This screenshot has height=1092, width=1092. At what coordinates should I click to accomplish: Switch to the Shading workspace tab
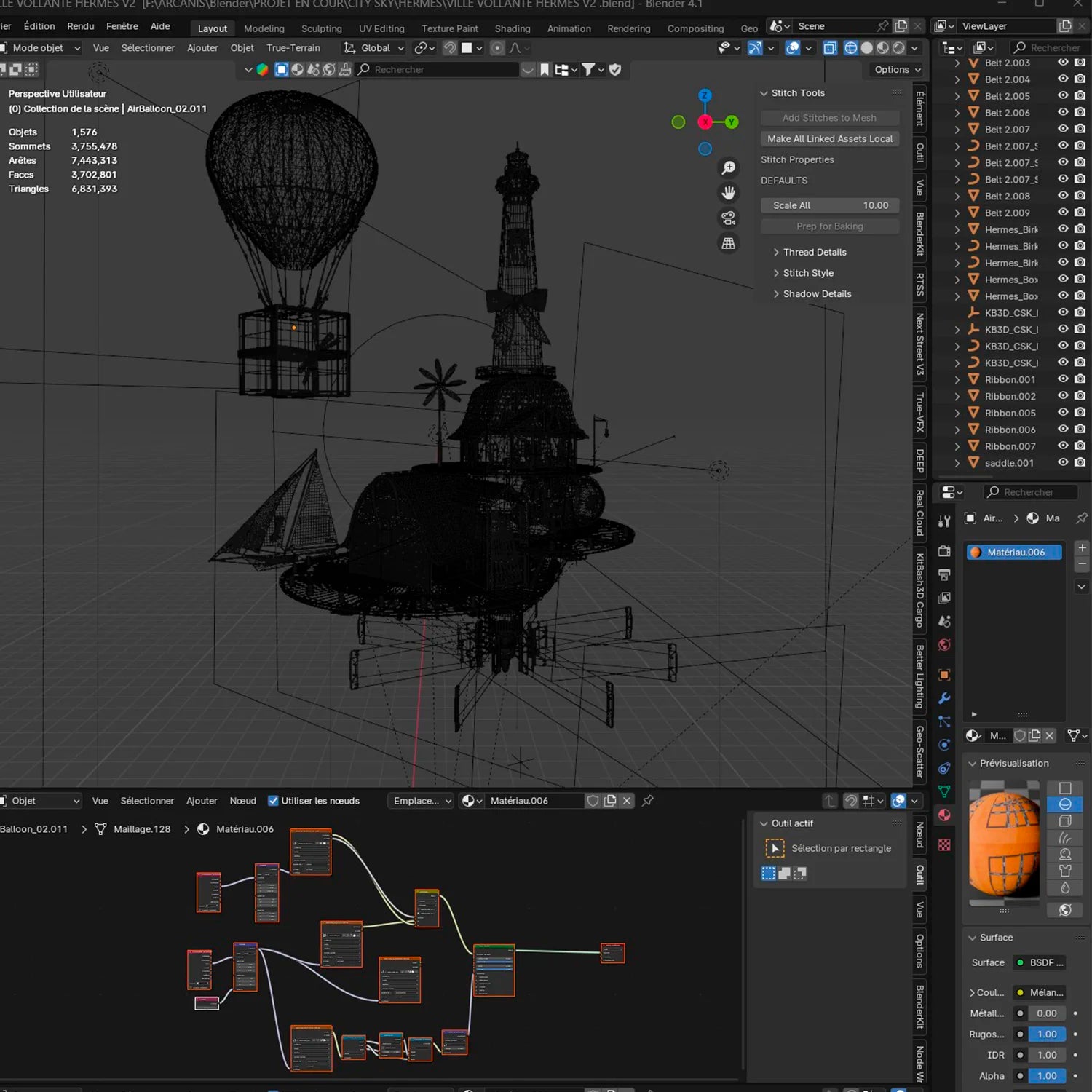click(x=512, y=28)
